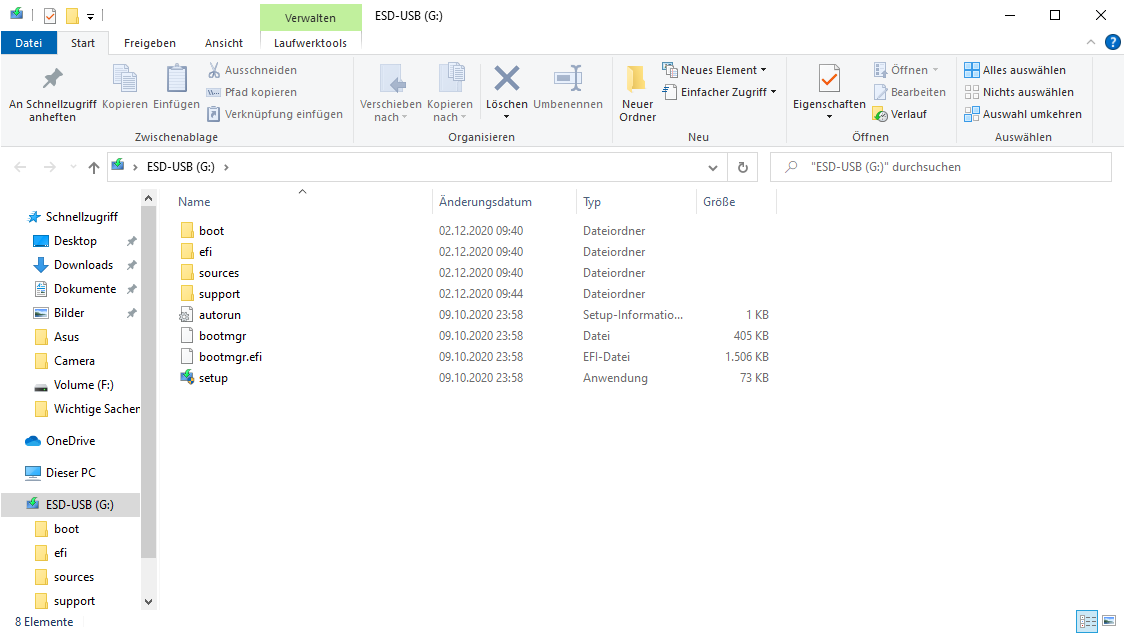Open the Datei menu tab
Viewport: 1125px width, 634px height.
tap(29, 43)
